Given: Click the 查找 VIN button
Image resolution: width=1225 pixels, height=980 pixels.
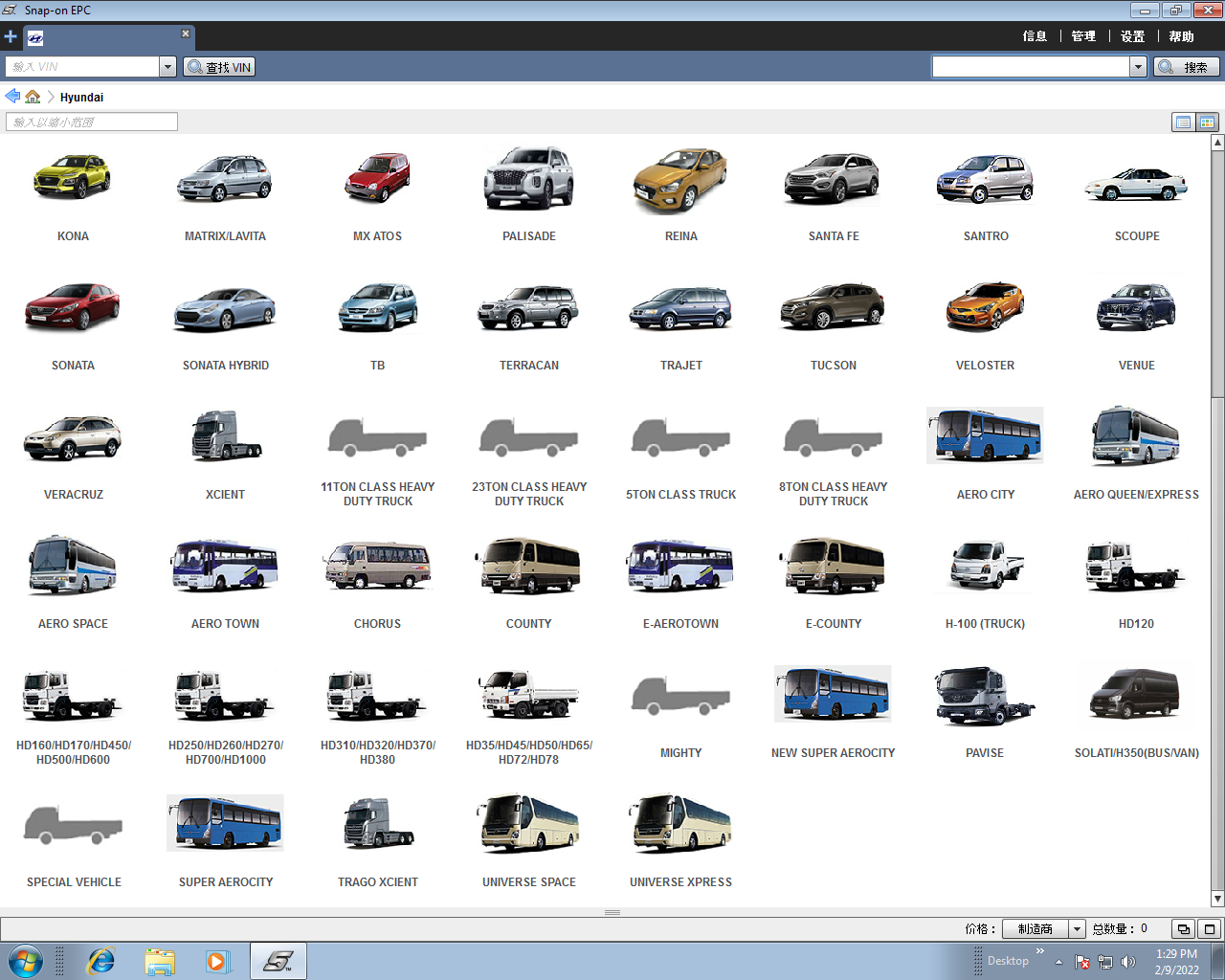Looking at the screenshot, I should (x=219, y=67).
